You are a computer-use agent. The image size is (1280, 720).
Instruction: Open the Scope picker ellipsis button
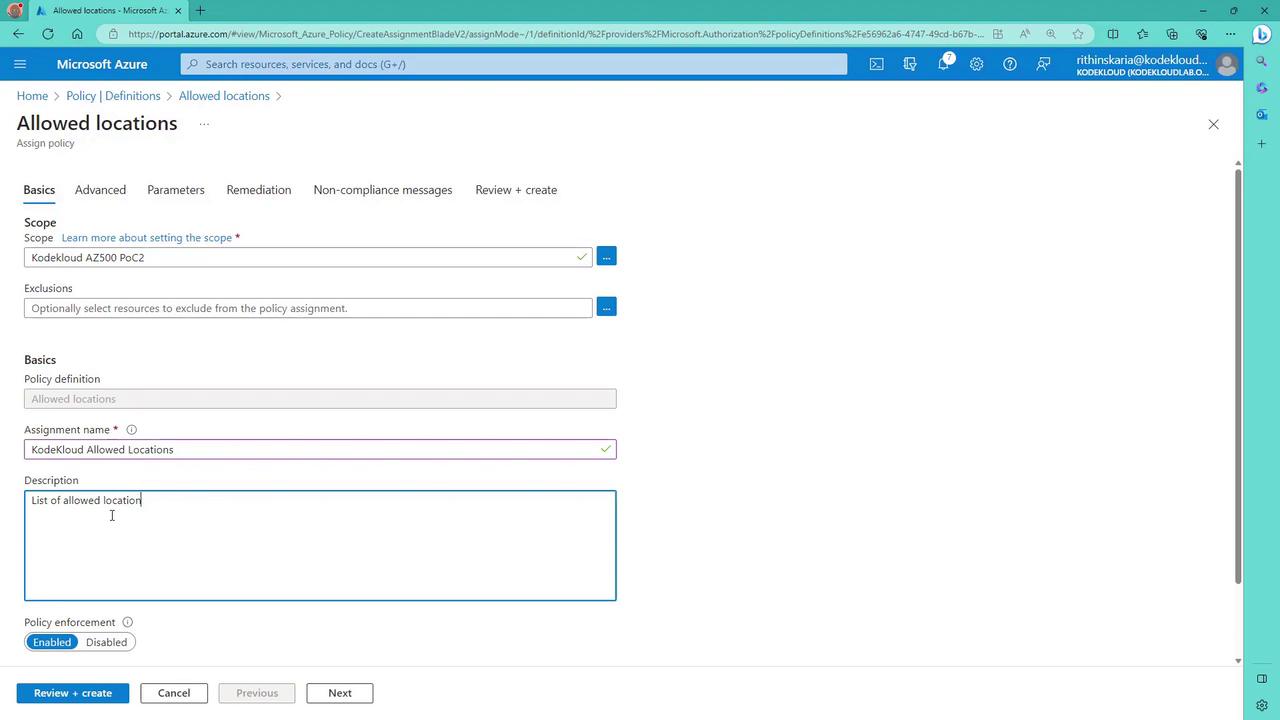point(606,257)
